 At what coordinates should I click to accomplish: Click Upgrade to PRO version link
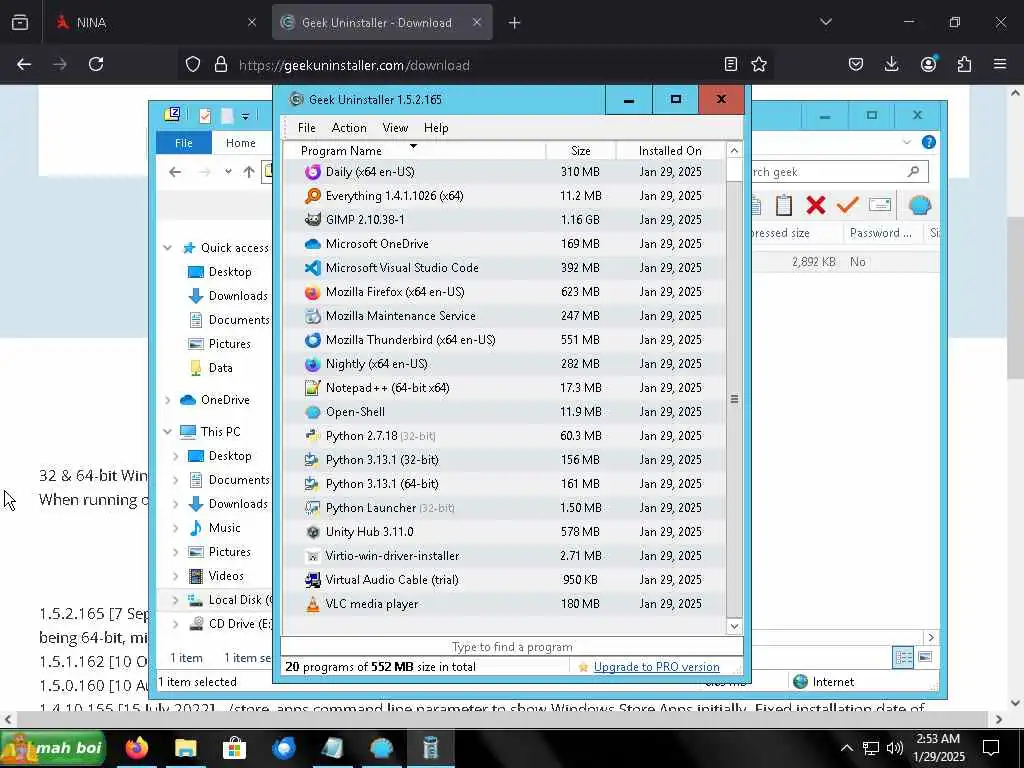click(656, 667)
